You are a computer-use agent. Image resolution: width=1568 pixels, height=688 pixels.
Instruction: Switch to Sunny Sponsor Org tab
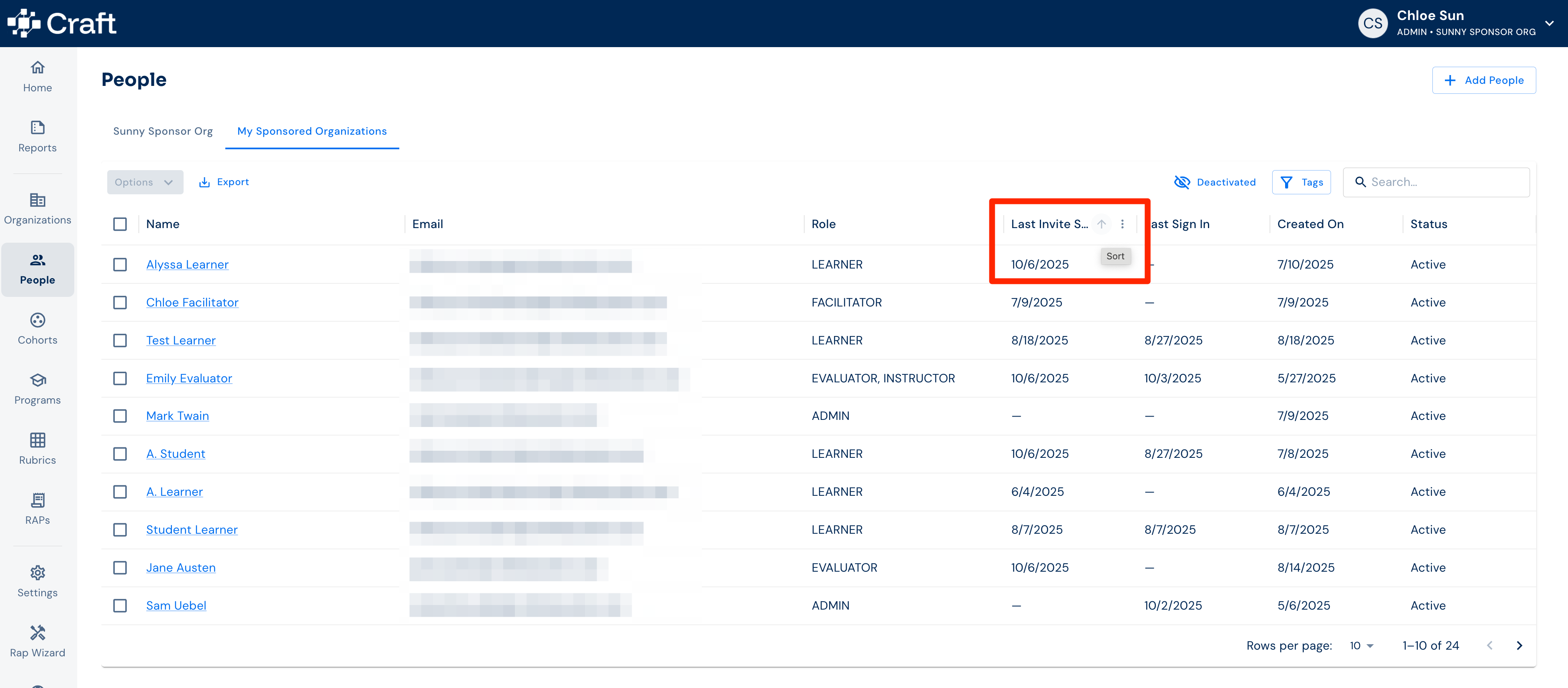pyautogui.click(x=163, y=131)
